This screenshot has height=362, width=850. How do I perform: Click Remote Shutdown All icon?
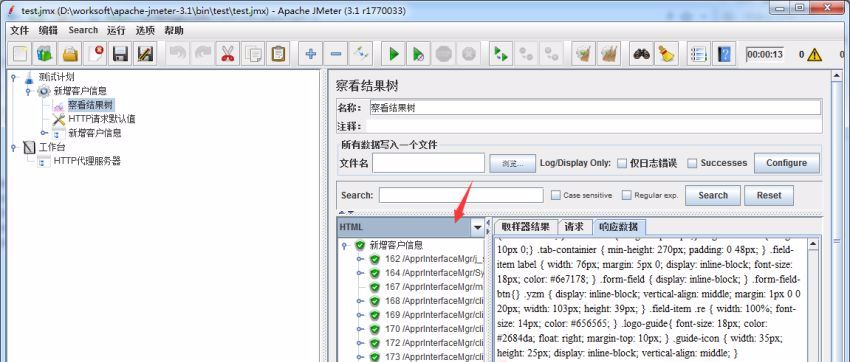551,54
